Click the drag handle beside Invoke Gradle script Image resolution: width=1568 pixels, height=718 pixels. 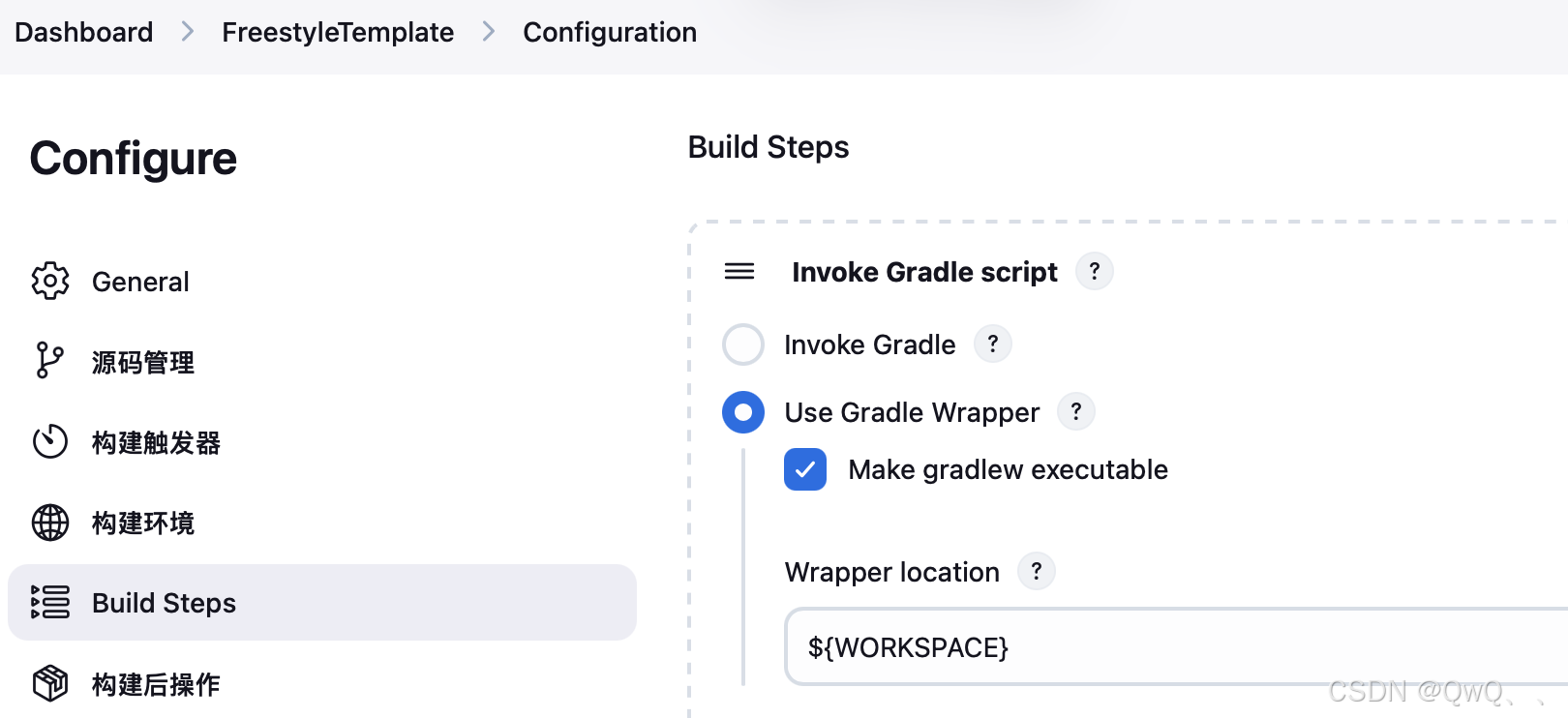pyautogui.click(x=739, y=272)
